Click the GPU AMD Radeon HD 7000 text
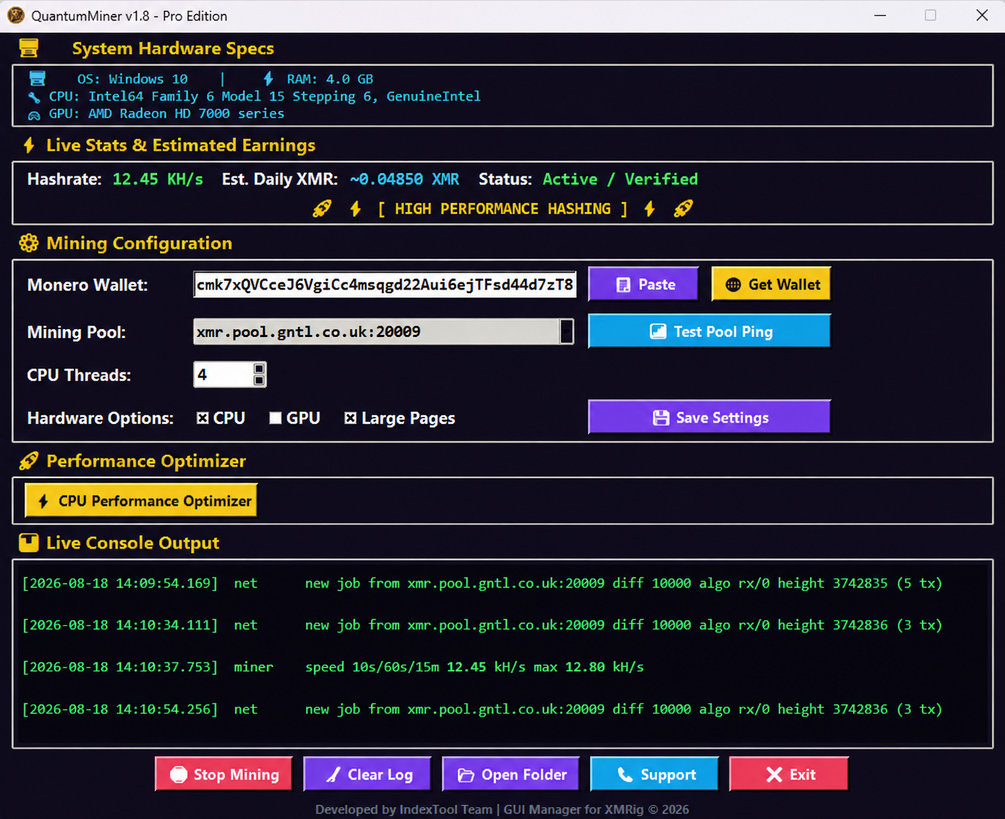 point(167,114)
